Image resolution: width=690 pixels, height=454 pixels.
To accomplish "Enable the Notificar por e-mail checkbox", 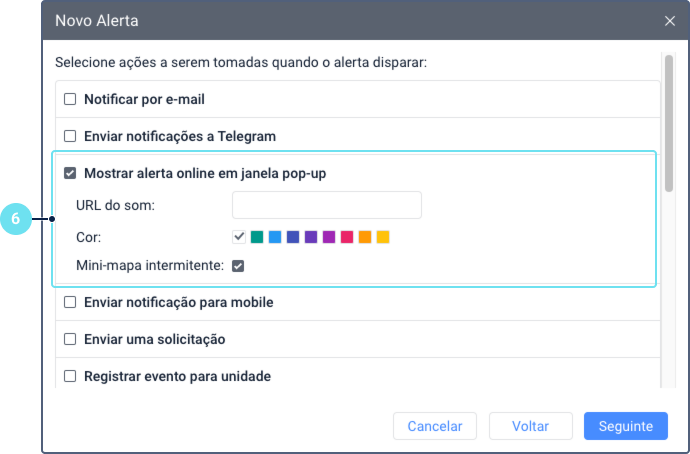I will coord(70,99).
